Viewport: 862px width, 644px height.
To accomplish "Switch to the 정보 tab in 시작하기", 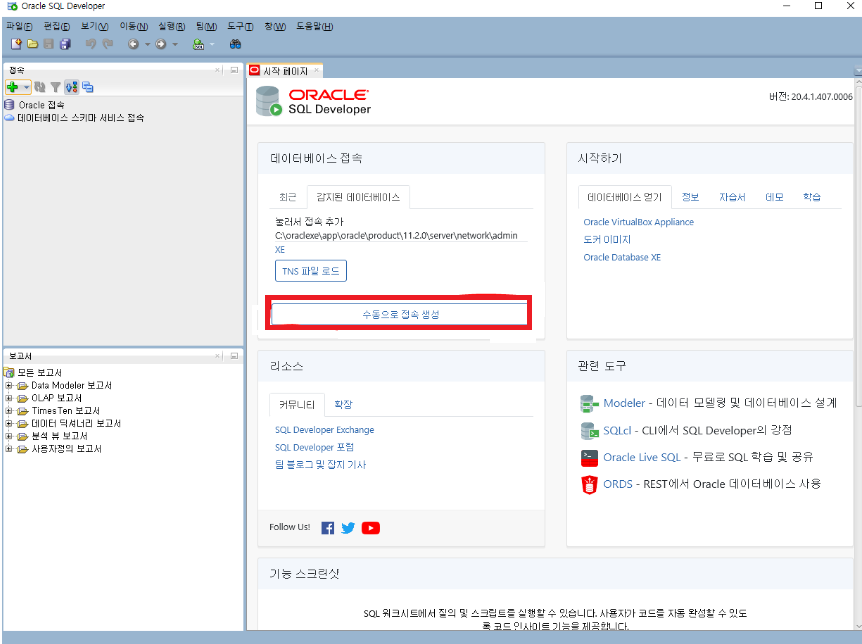I will (690, 197).
